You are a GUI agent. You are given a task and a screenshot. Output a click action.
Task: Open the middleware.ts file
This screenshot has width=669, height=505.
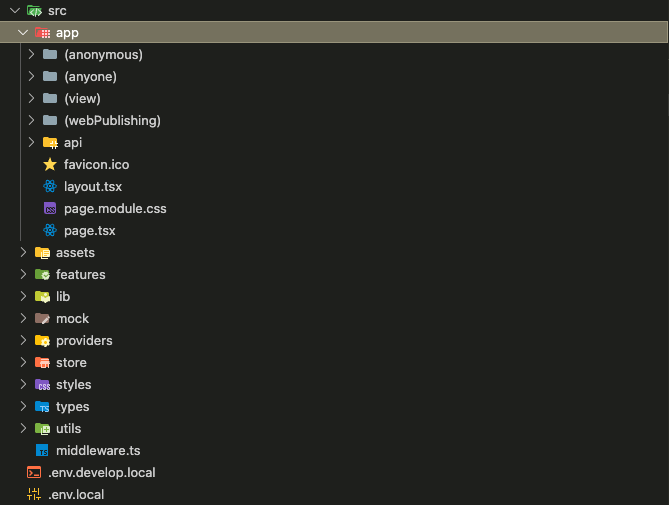(x=97, y=450)
